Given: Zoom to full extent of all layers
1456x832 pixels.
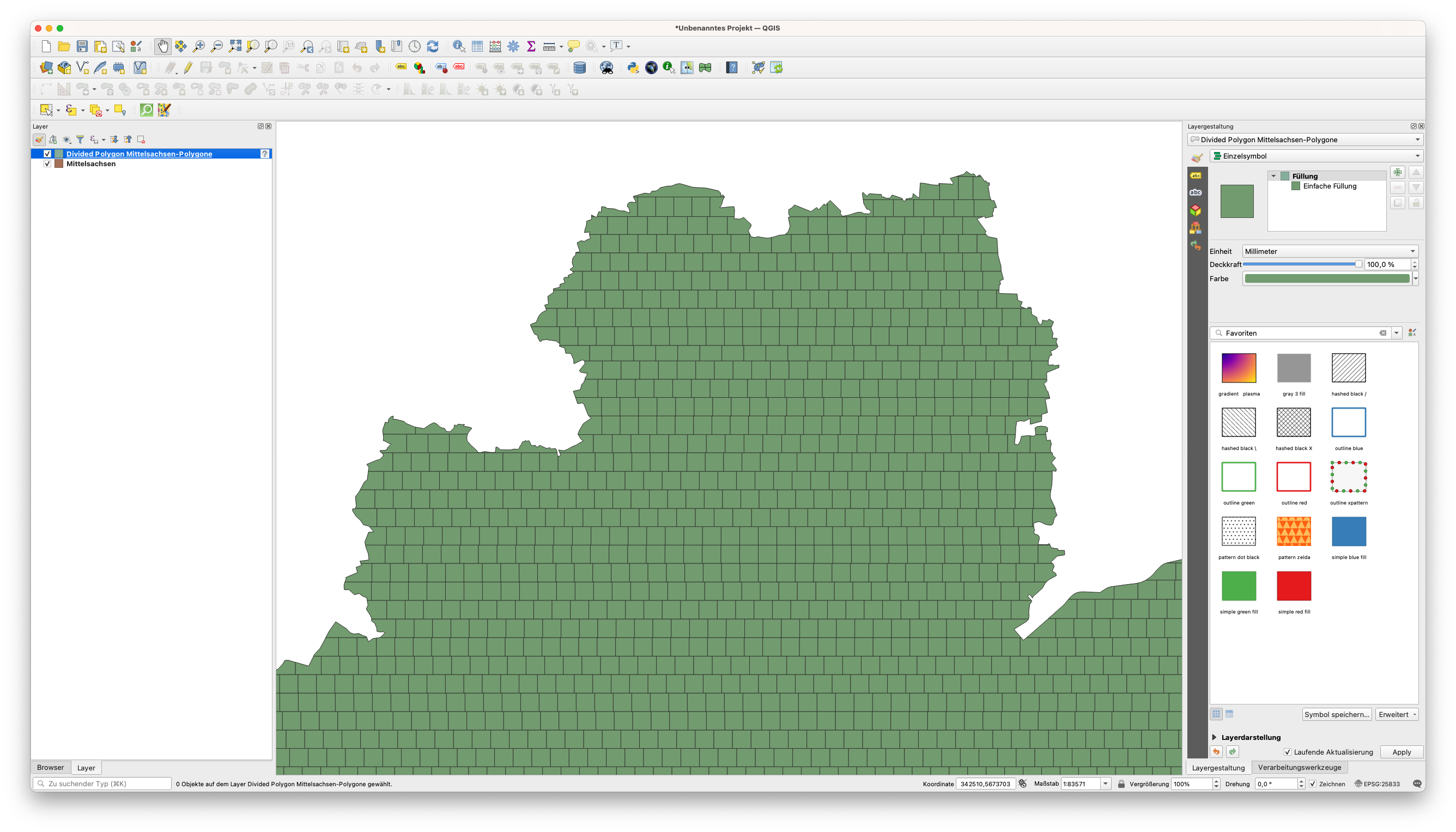Looking at the screenshot, I should (x=235, y=46).
